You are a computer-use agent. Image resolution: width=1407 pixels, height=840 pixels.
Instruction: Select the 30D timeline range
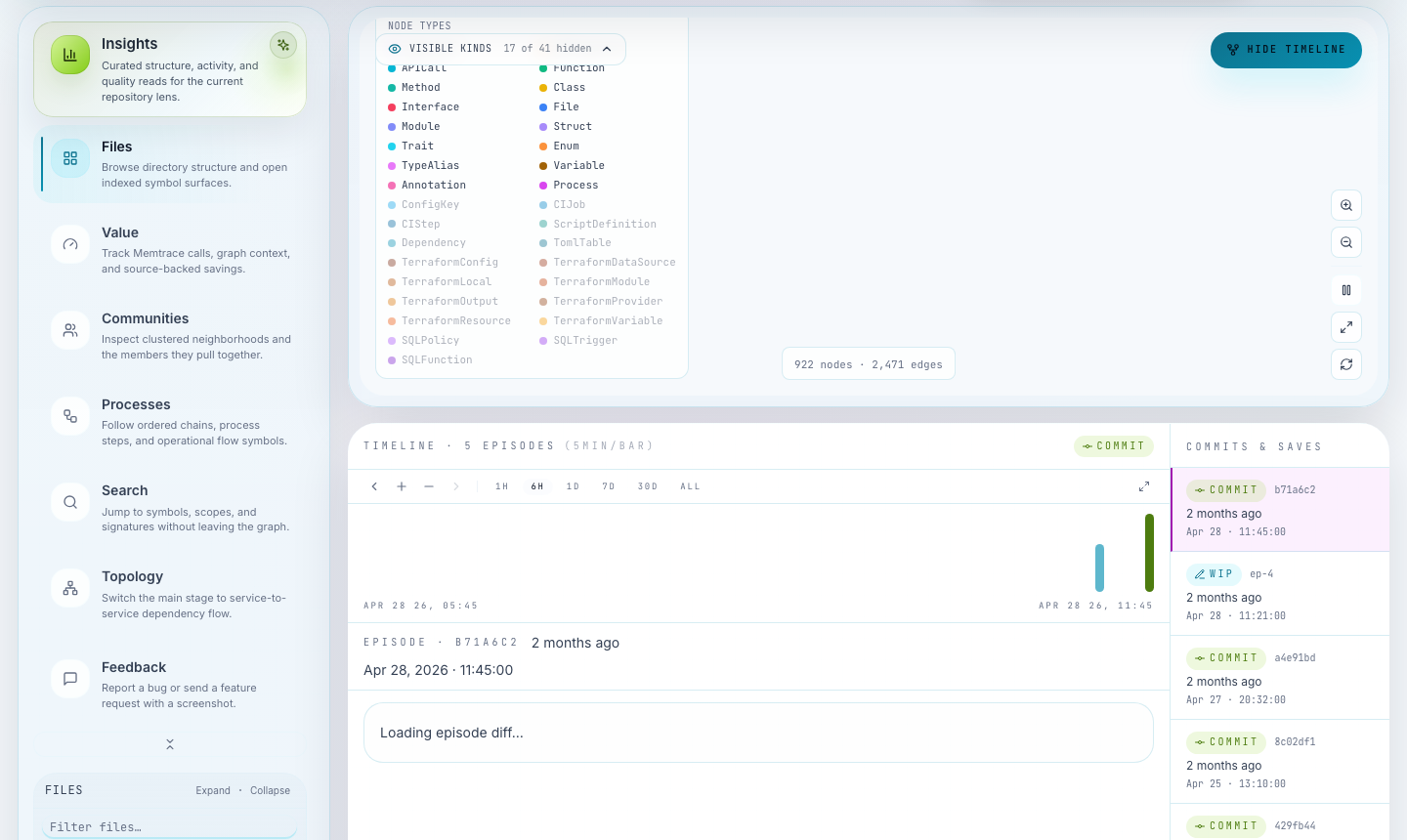point(648,486)
